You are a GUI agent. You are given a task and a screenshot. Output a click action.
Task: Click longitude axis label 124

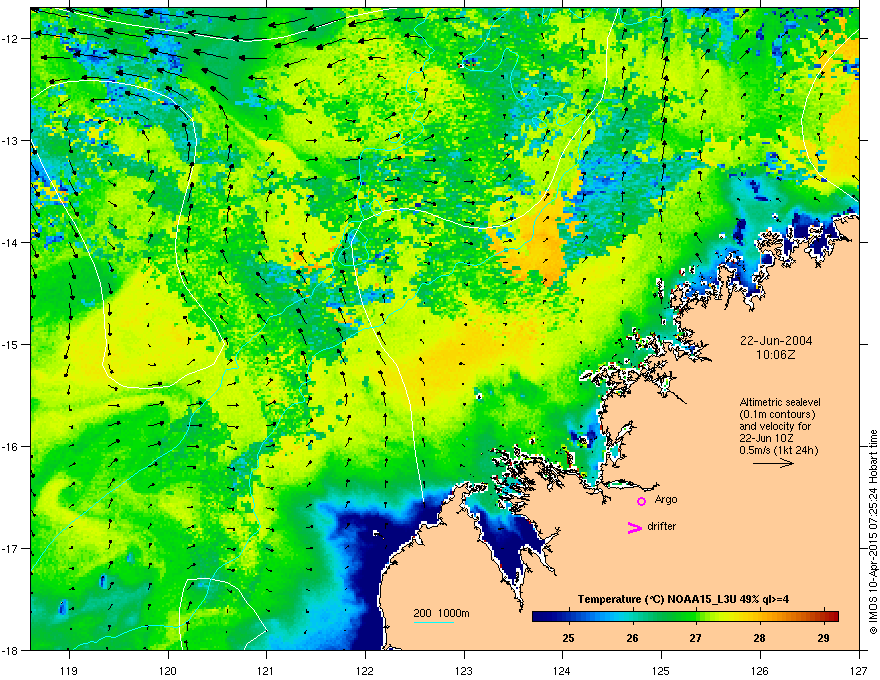tap(562, 671)
